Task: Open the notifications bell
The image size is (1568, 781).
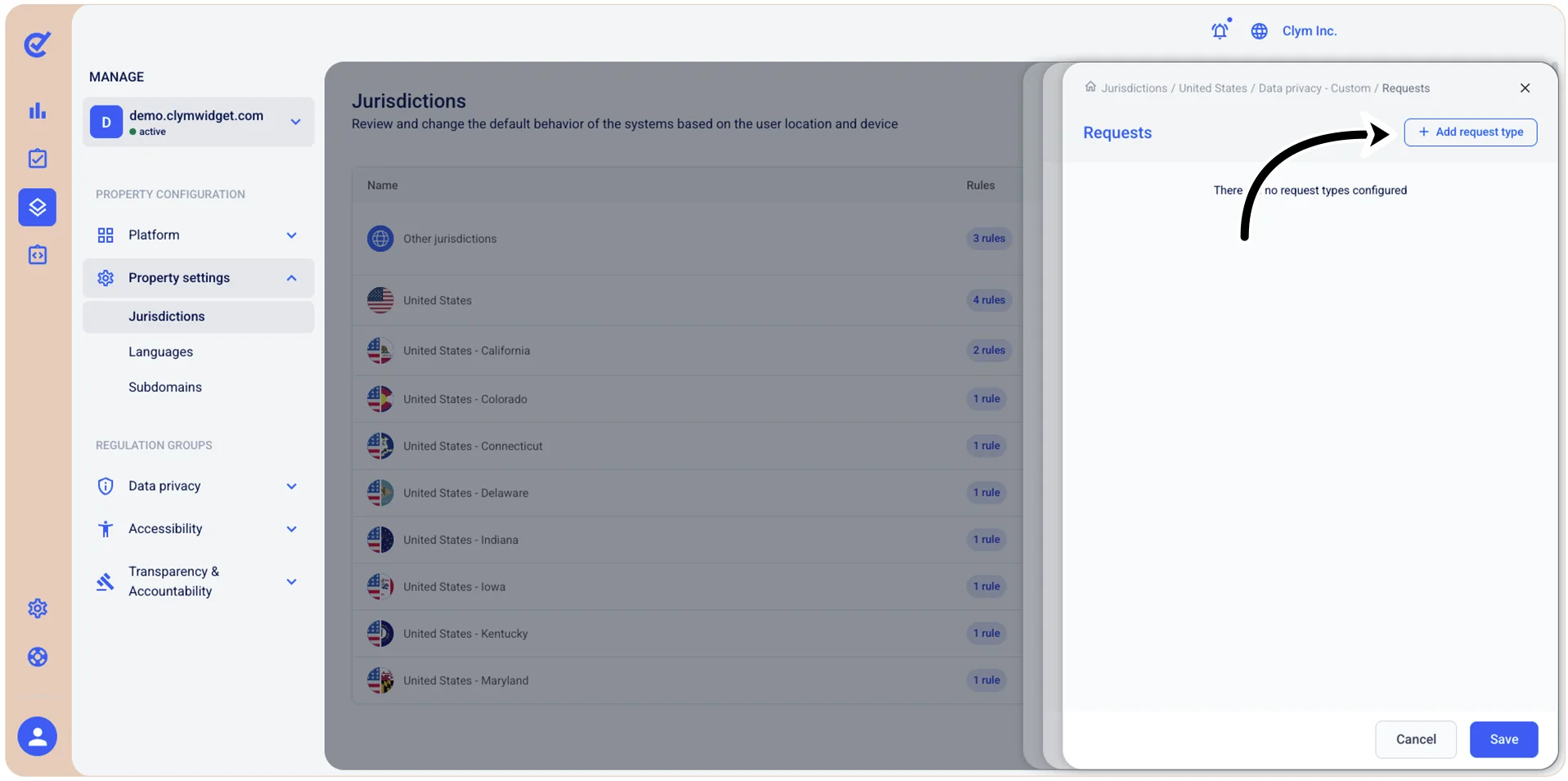Action: [x=1220, y=30]
